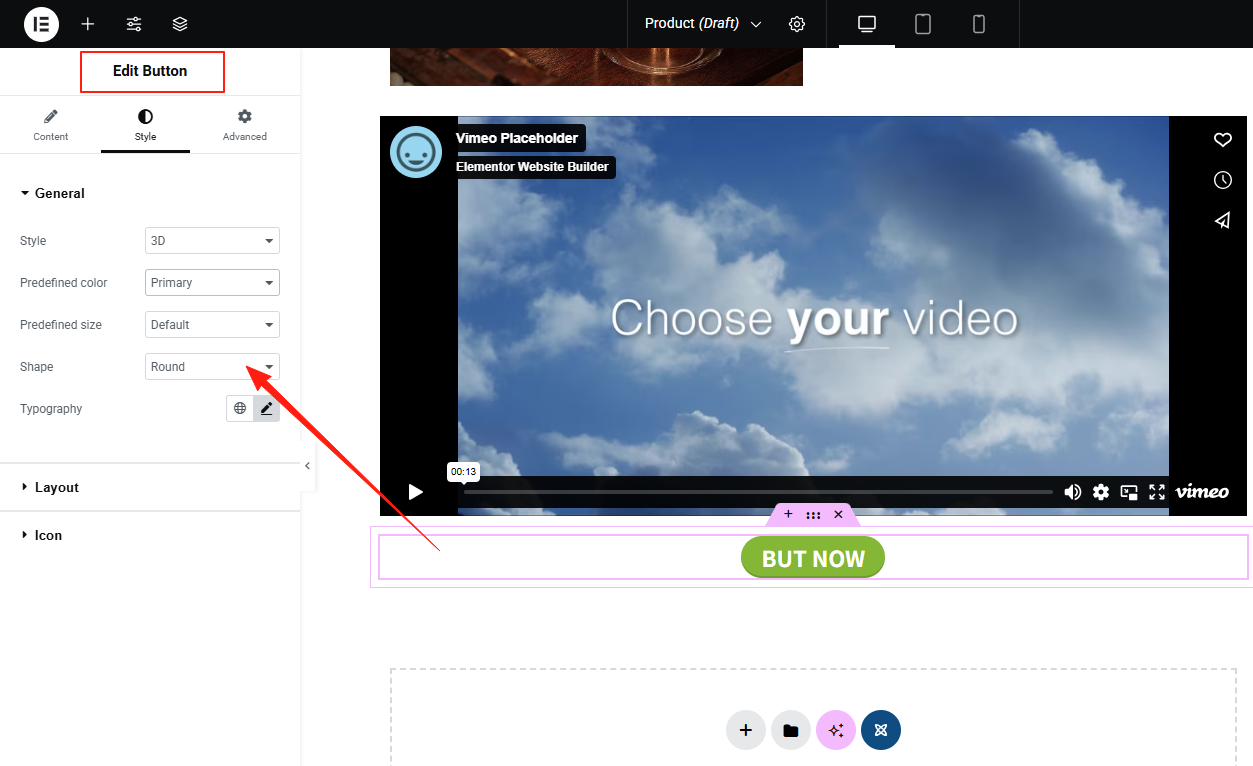Screen dimensions: 1253x766
Task: Switch to the Advanced tab
Action: (245, 126)
